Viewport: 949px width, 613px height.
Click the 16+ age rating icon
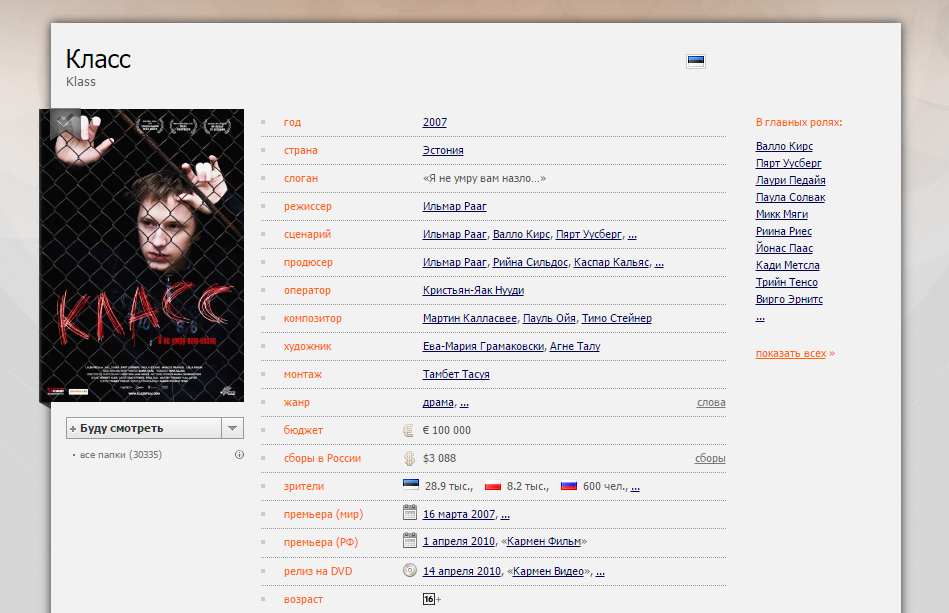(x=430, y=599)
